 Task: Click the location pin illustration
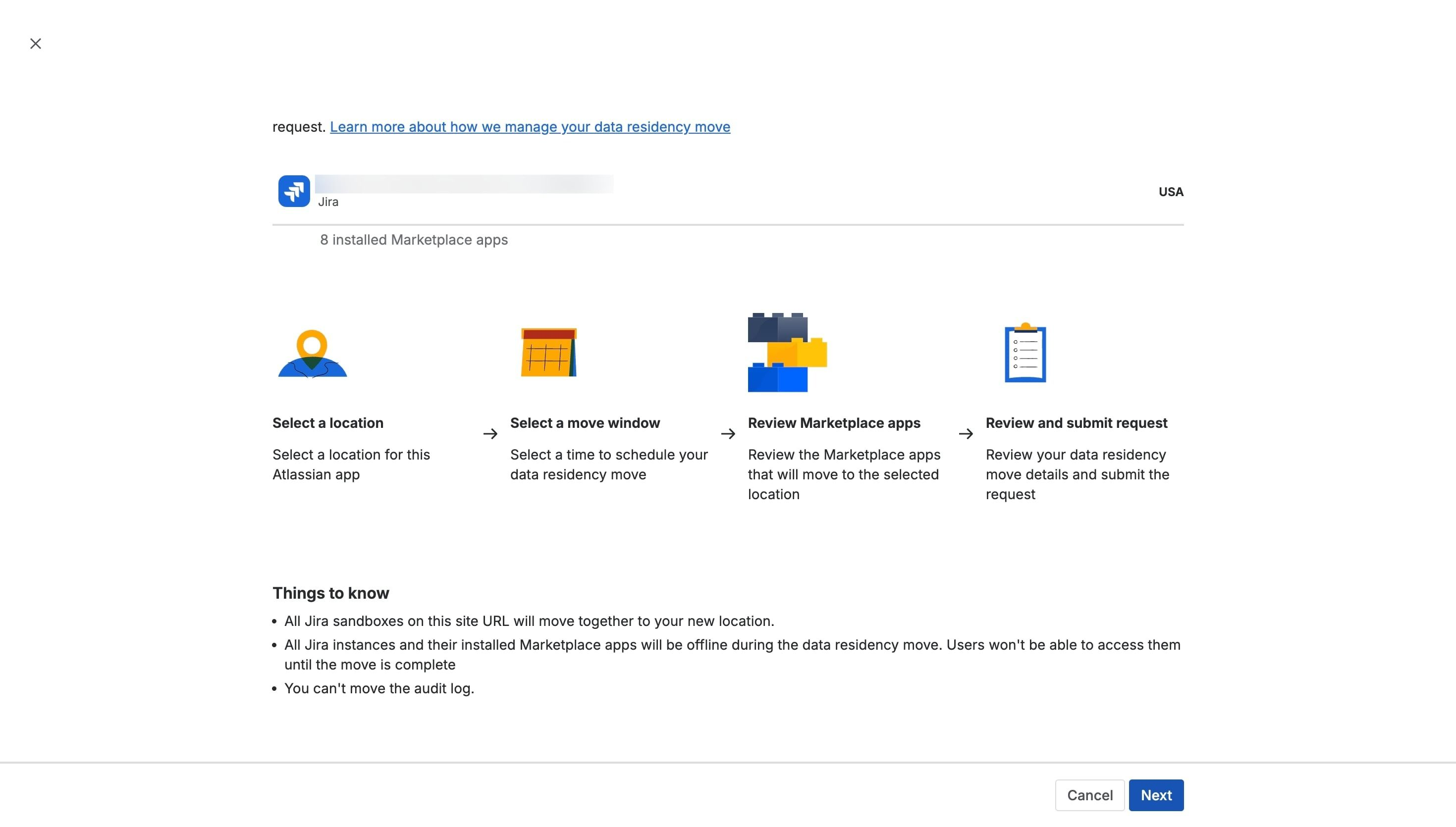(x=312, y=353)
